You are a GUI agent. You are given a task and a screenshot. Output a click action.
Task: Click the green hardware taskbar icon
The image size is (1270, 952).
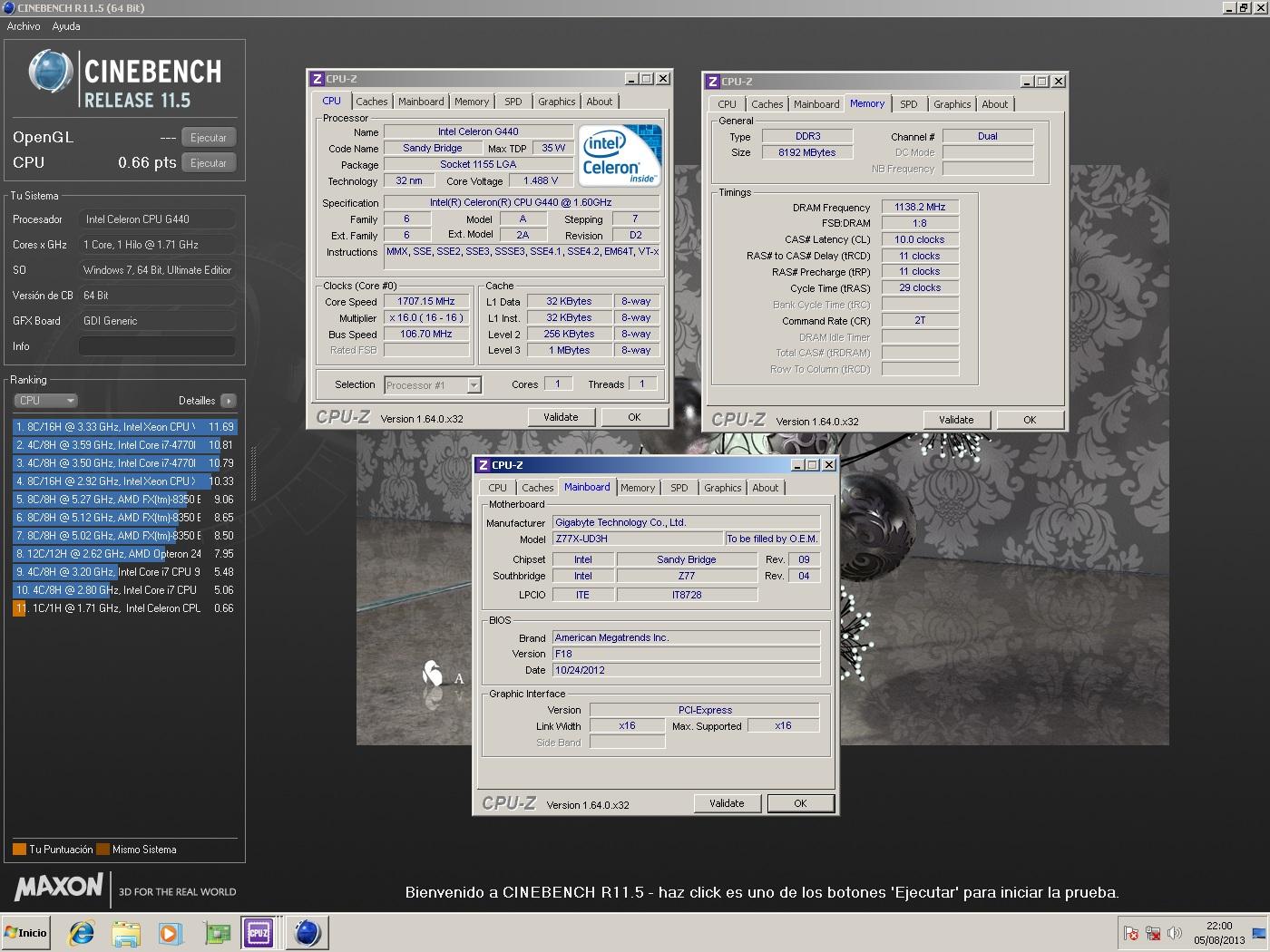217,932
